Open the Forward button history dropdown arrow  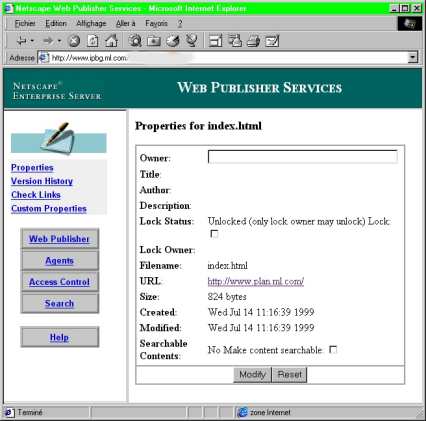(x=59, y=41)
